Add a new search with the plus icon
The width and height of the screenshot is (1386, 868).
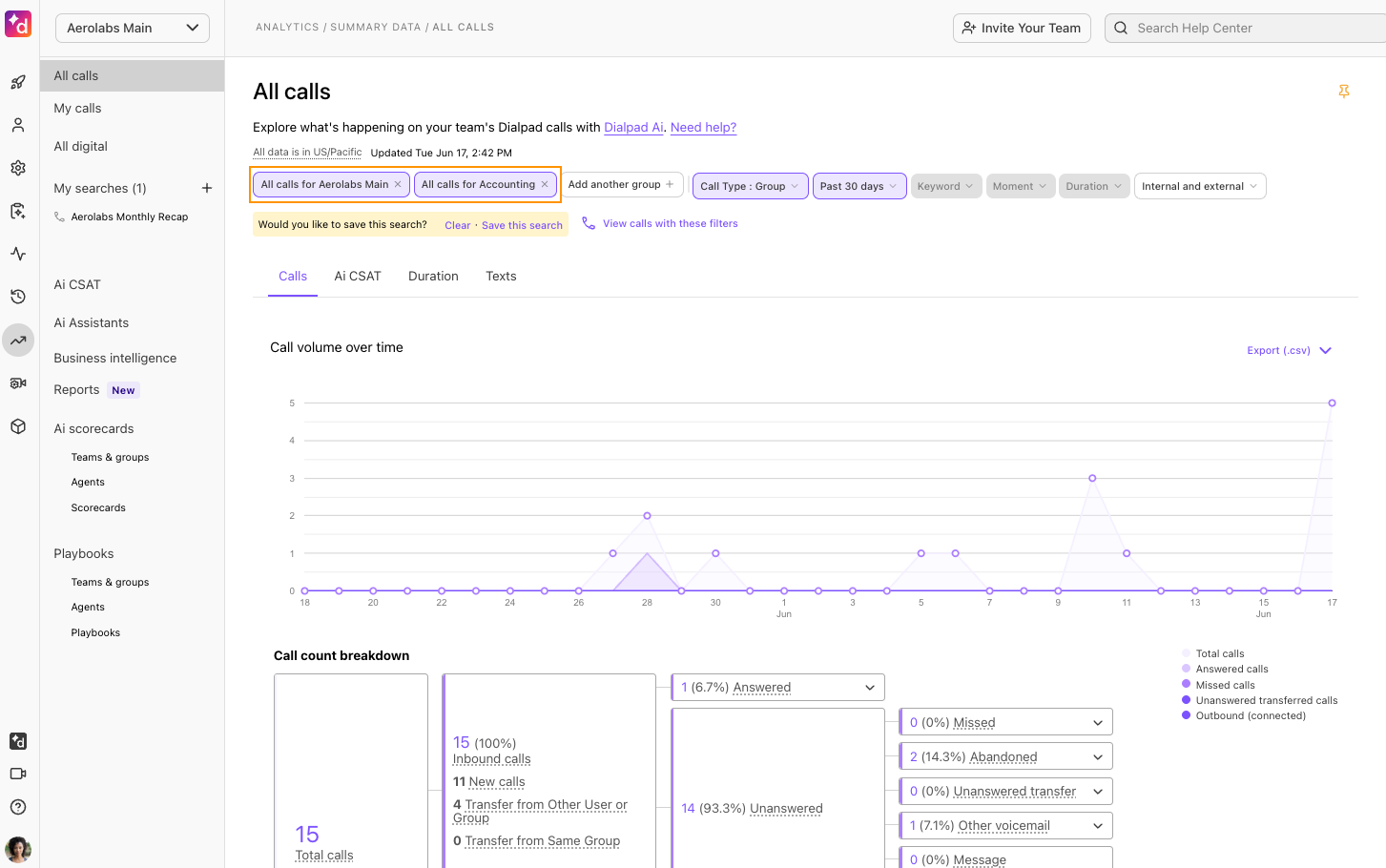(x=207, y=188)
